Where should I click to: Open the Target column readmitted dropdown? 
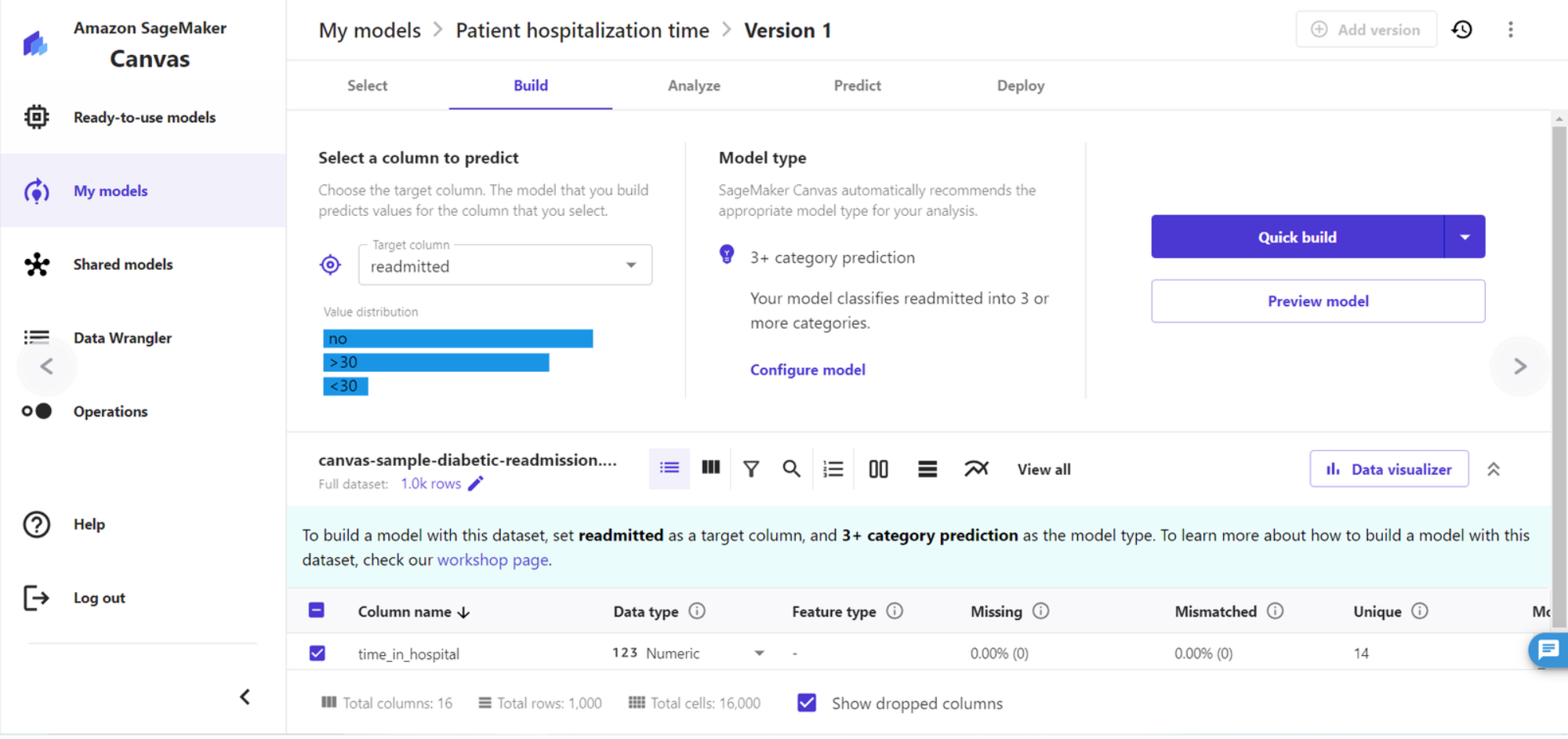506,265
